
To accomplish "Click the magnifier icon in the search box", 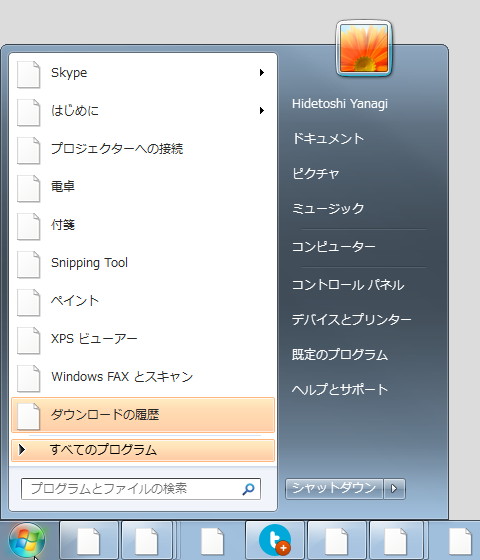I will tap(248, 489).
